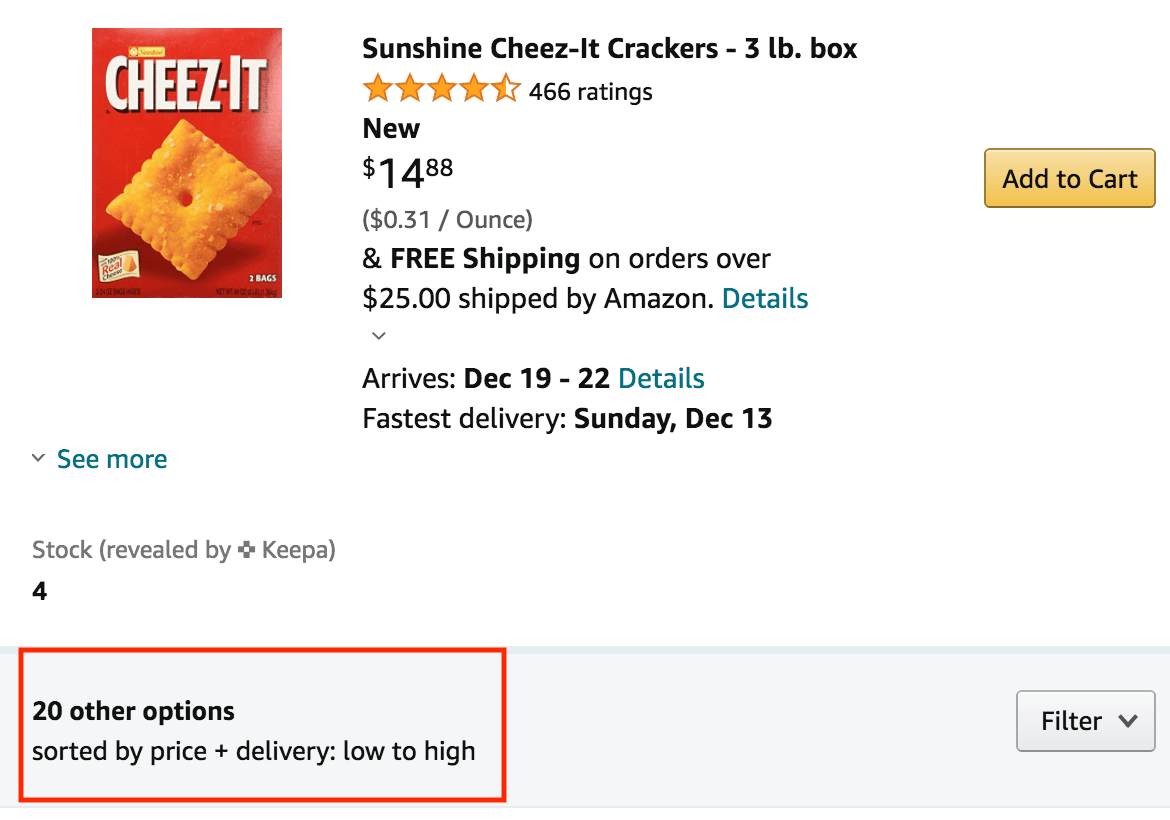Click the Sunshine Cheez-It Crackers product title

coord(610,47)
